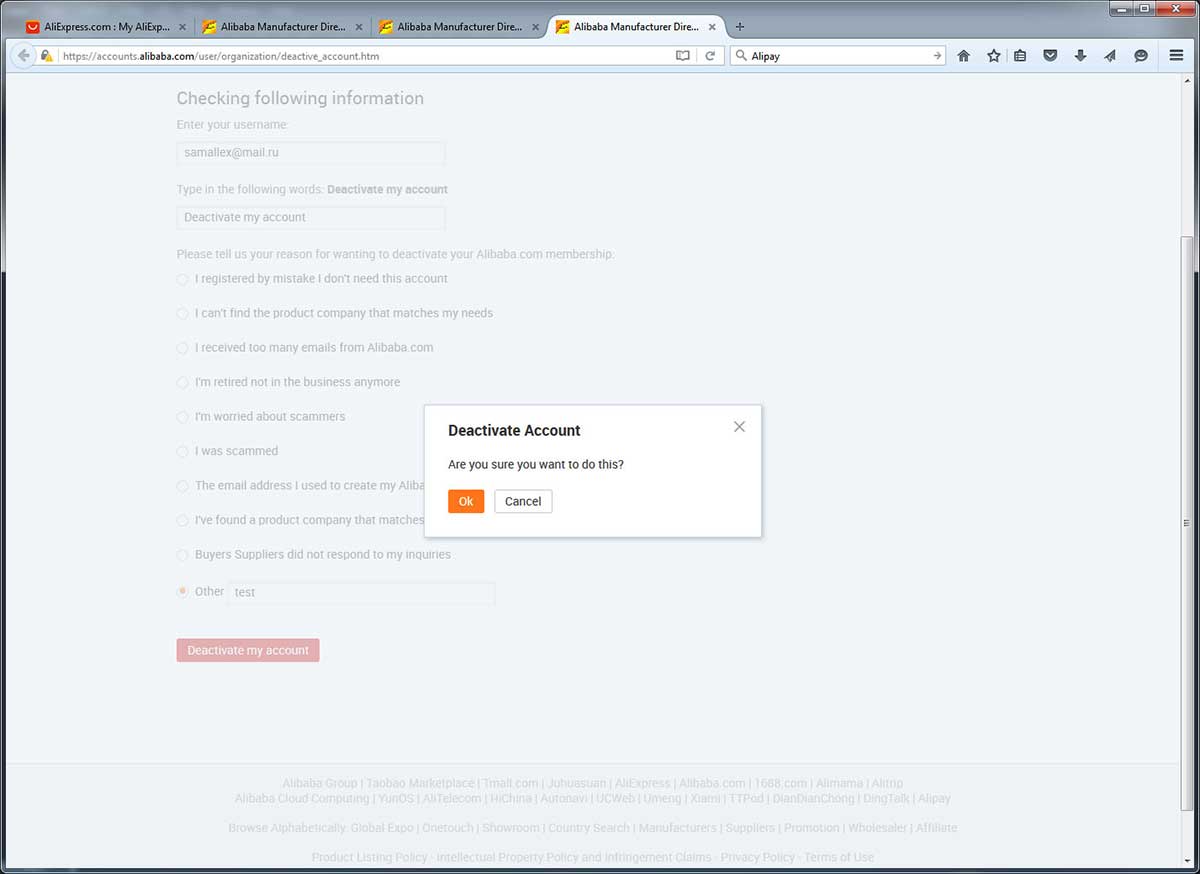Open the Affiliate footer link

point(936,828)
